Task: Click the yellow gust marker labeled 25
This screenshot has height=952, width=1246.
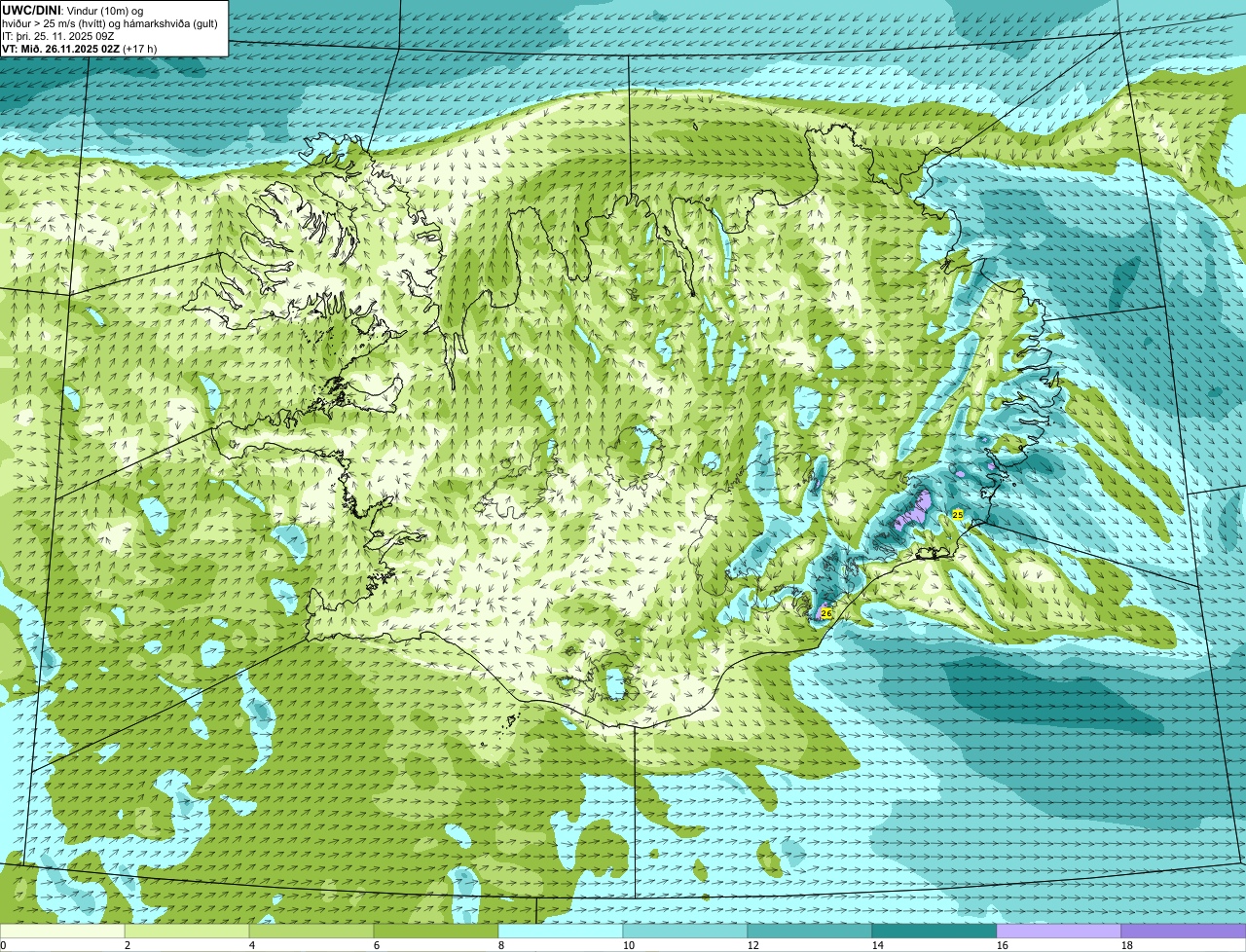Action: [958, 514]
